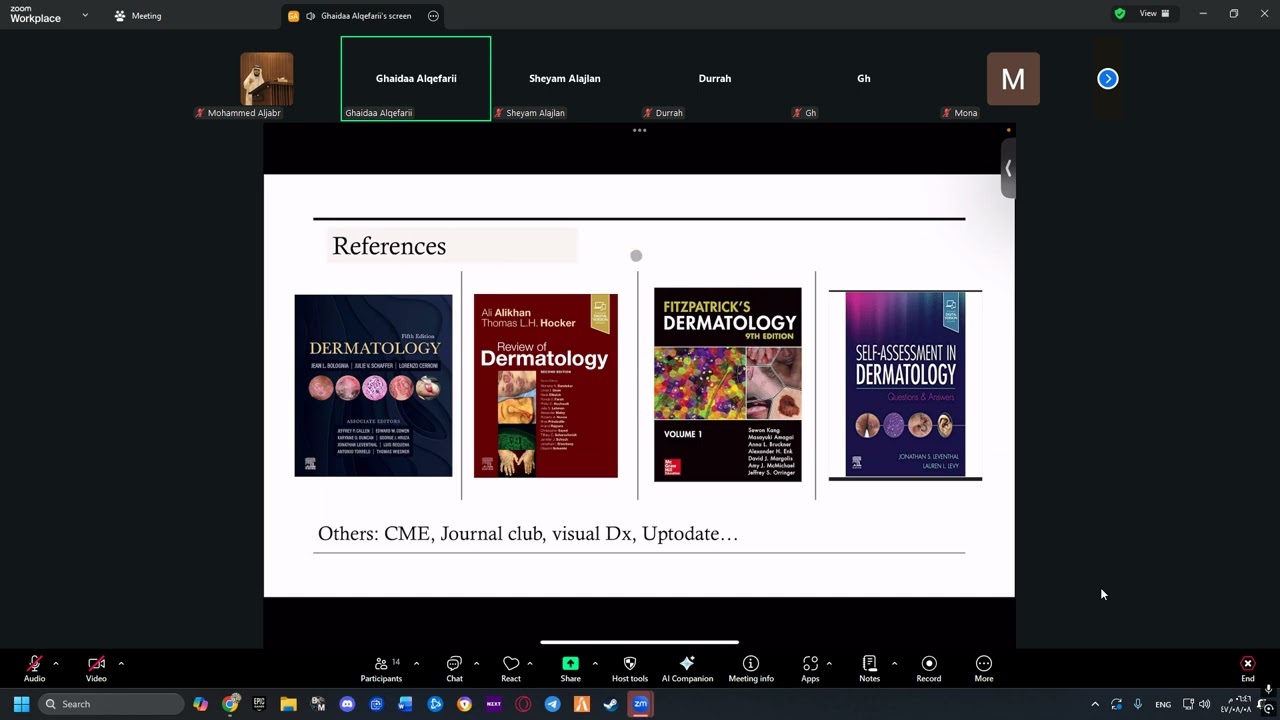Show Meeting info
The image size is (1280, 720).
click(x=751, y=668)
